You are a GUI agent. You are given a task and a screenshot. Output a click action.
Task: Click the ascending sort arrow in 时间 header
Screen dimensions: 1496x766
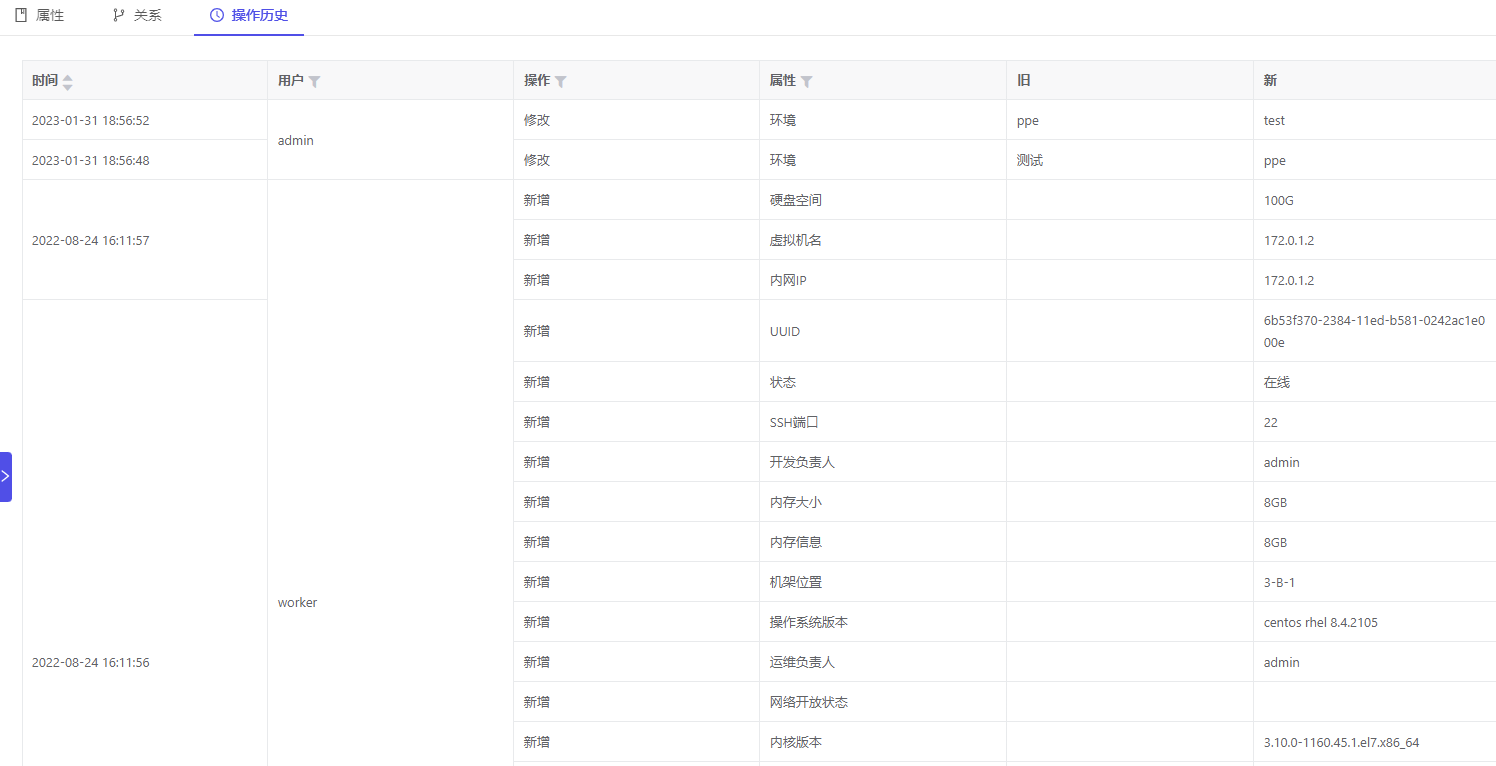pos(68,77)
